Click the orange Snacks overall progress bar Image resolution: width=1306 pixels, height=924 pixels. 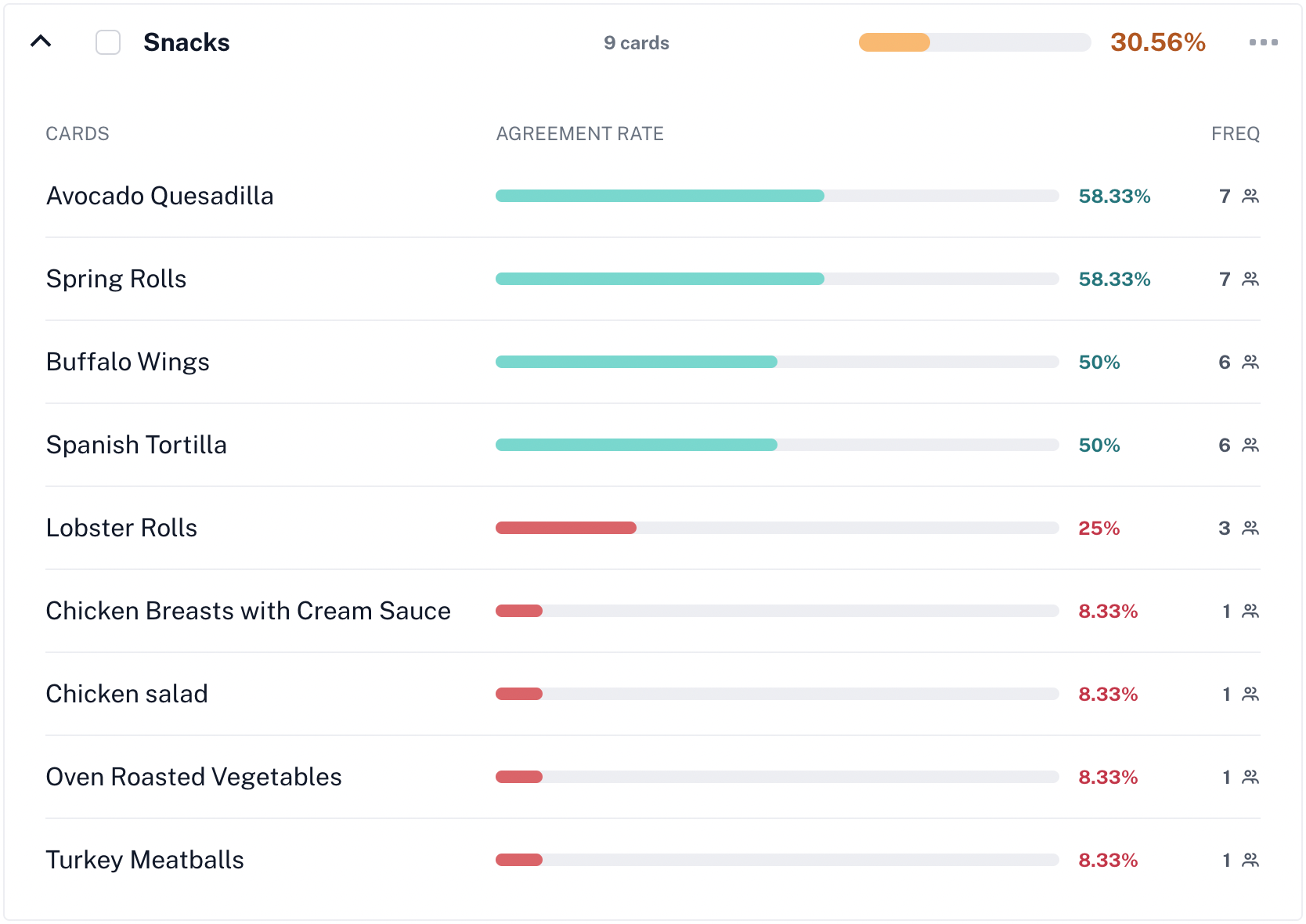[x=974, y=42]
